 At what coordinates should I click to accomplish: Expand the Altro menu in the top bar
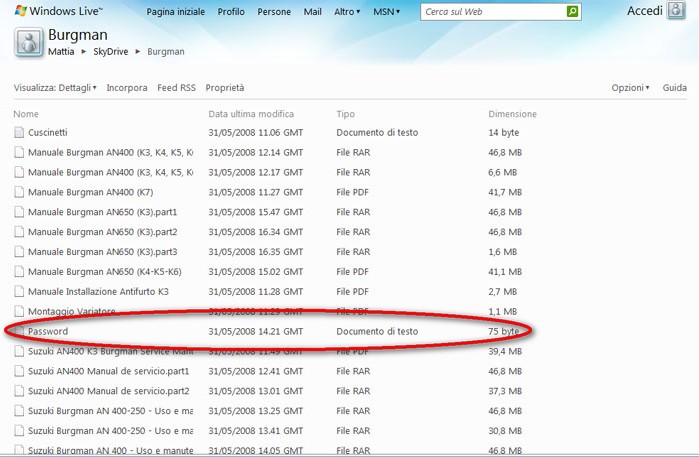click(x=347, y=12)
